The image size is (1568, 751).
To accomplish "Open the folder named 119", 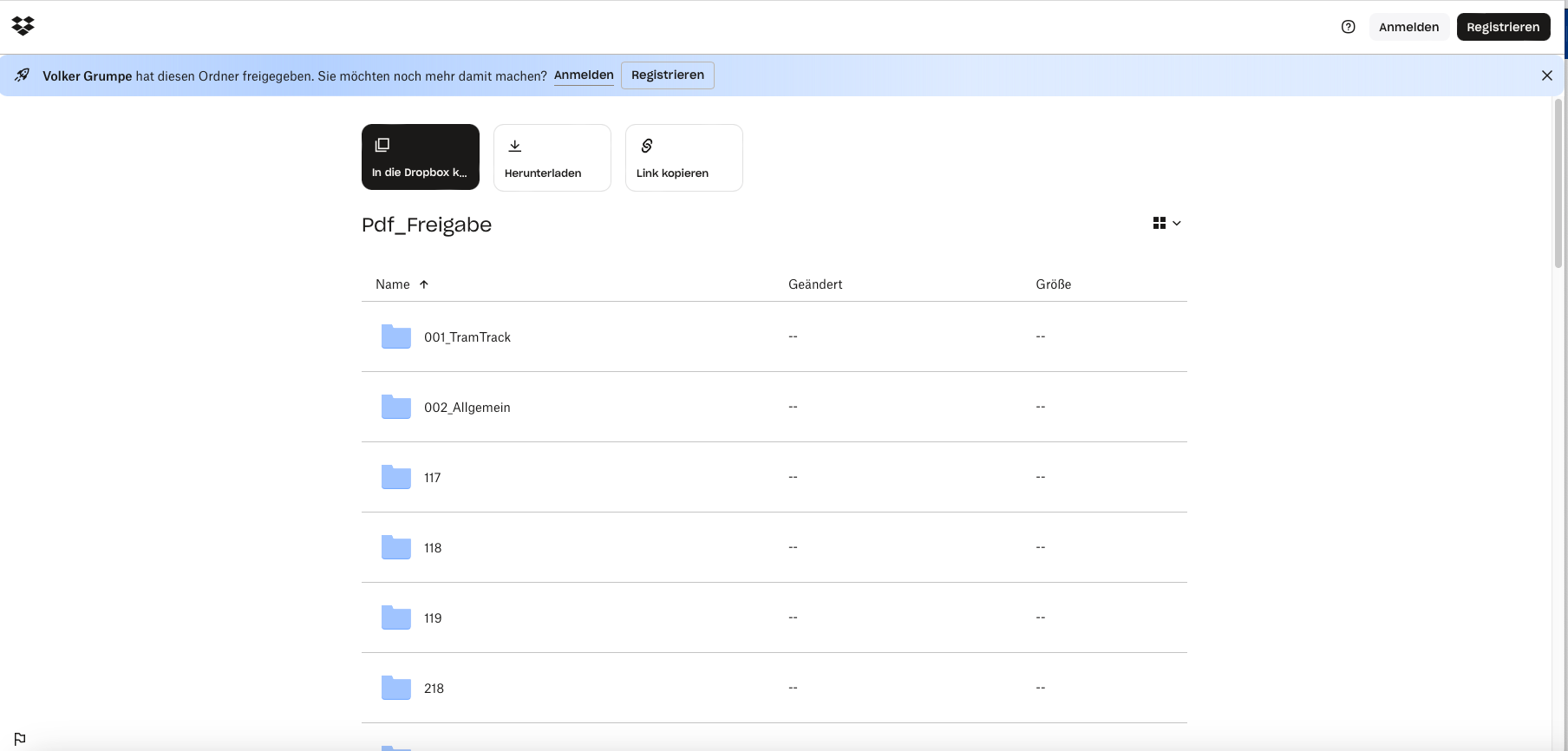I will [x=433, y=618].
